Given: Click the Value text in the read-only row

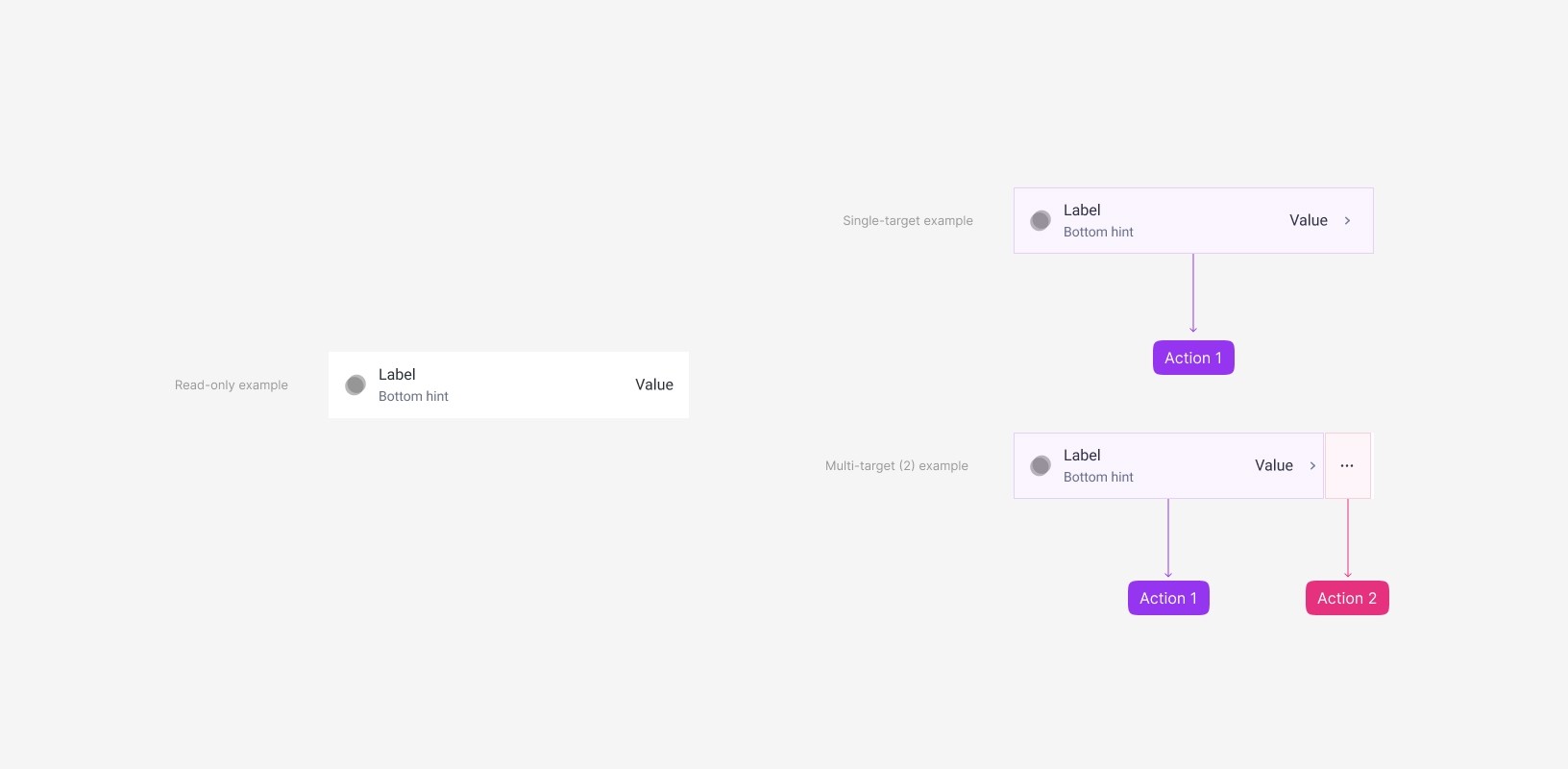Looking at the screenshot, I should pyautogui.click(x=654, y=384).
